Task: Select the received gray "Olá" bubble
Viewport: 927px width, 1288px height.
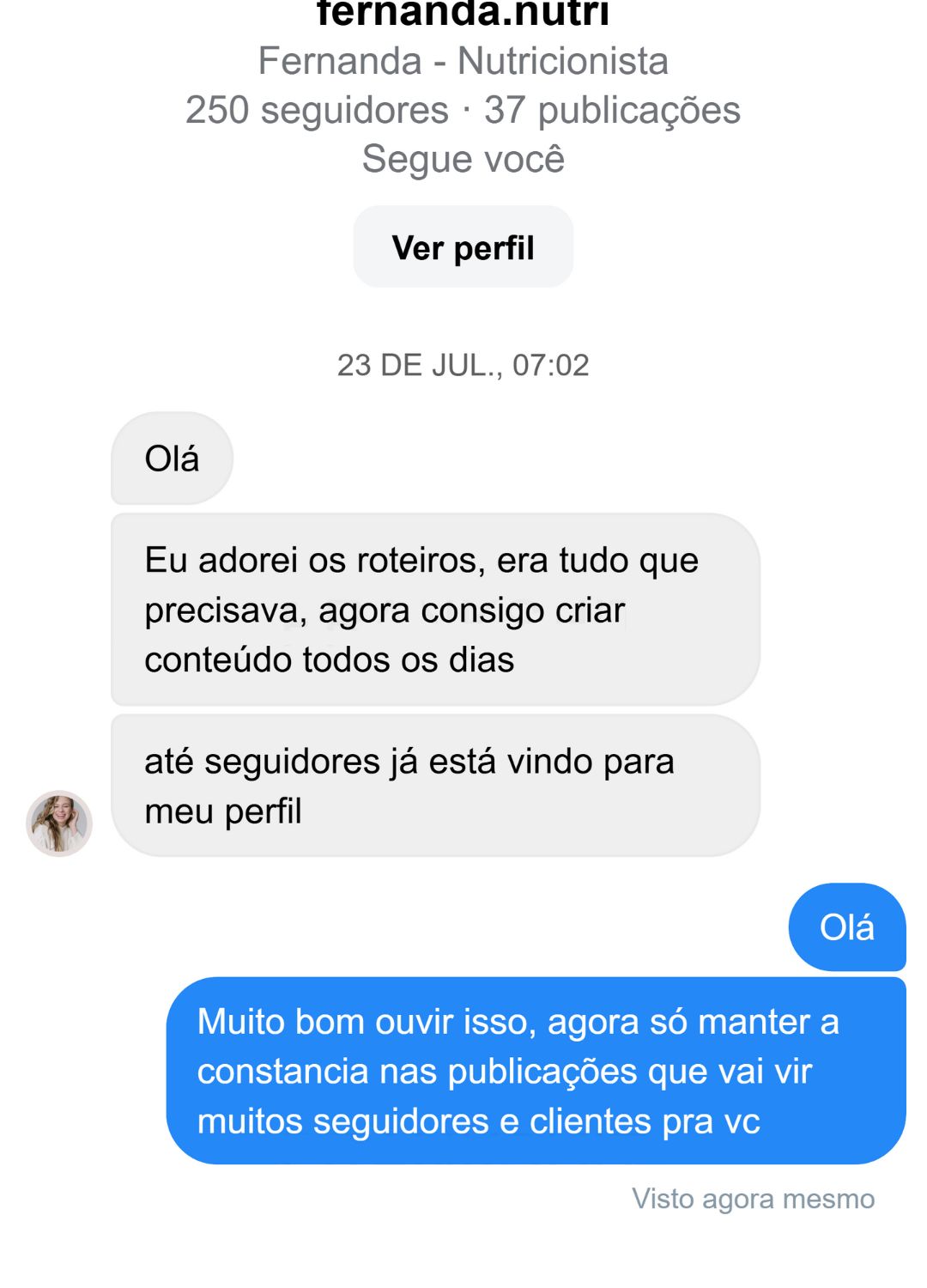Action: pos(172,459)
